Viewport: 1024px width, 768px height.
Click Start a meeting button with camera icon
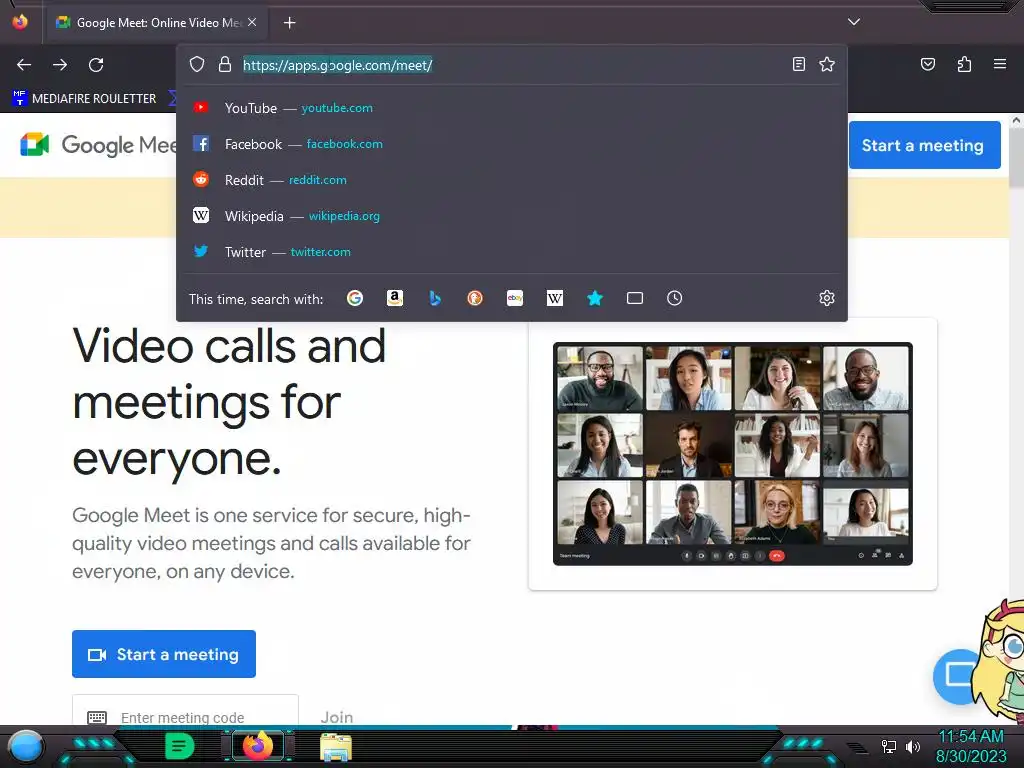click(164, 654)
